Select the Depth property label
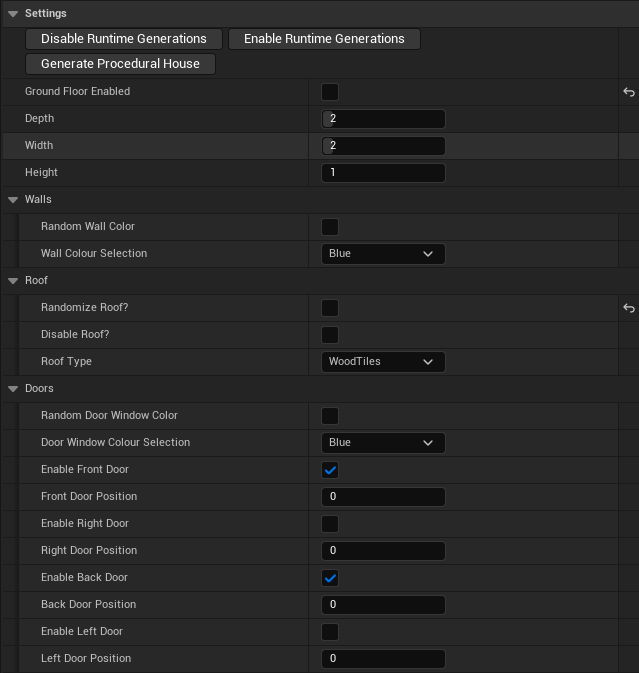The image size is (639, 673). [x=39, y=118]
